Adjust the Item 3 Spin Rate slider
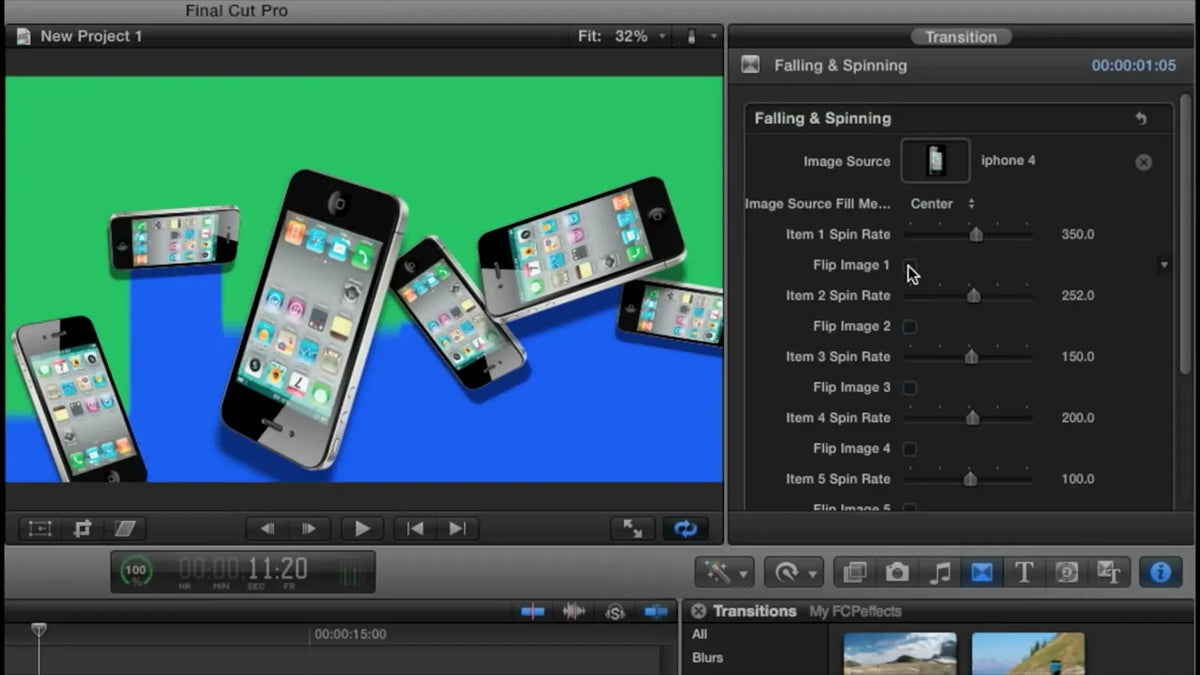 pyautogui.click(x=969, y=357)
